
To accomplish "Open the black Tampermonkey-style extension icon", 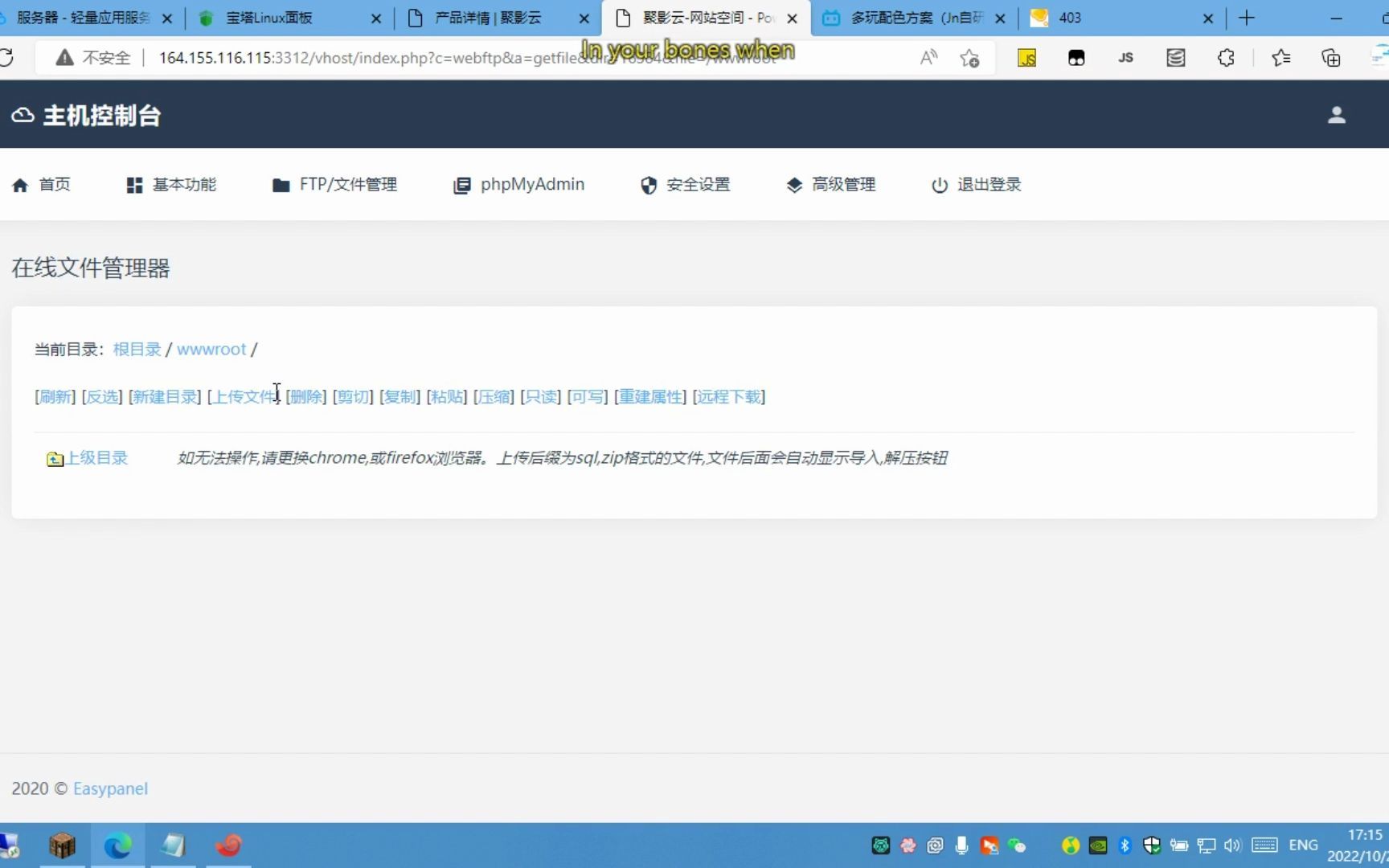I will tap(1076, 57).
